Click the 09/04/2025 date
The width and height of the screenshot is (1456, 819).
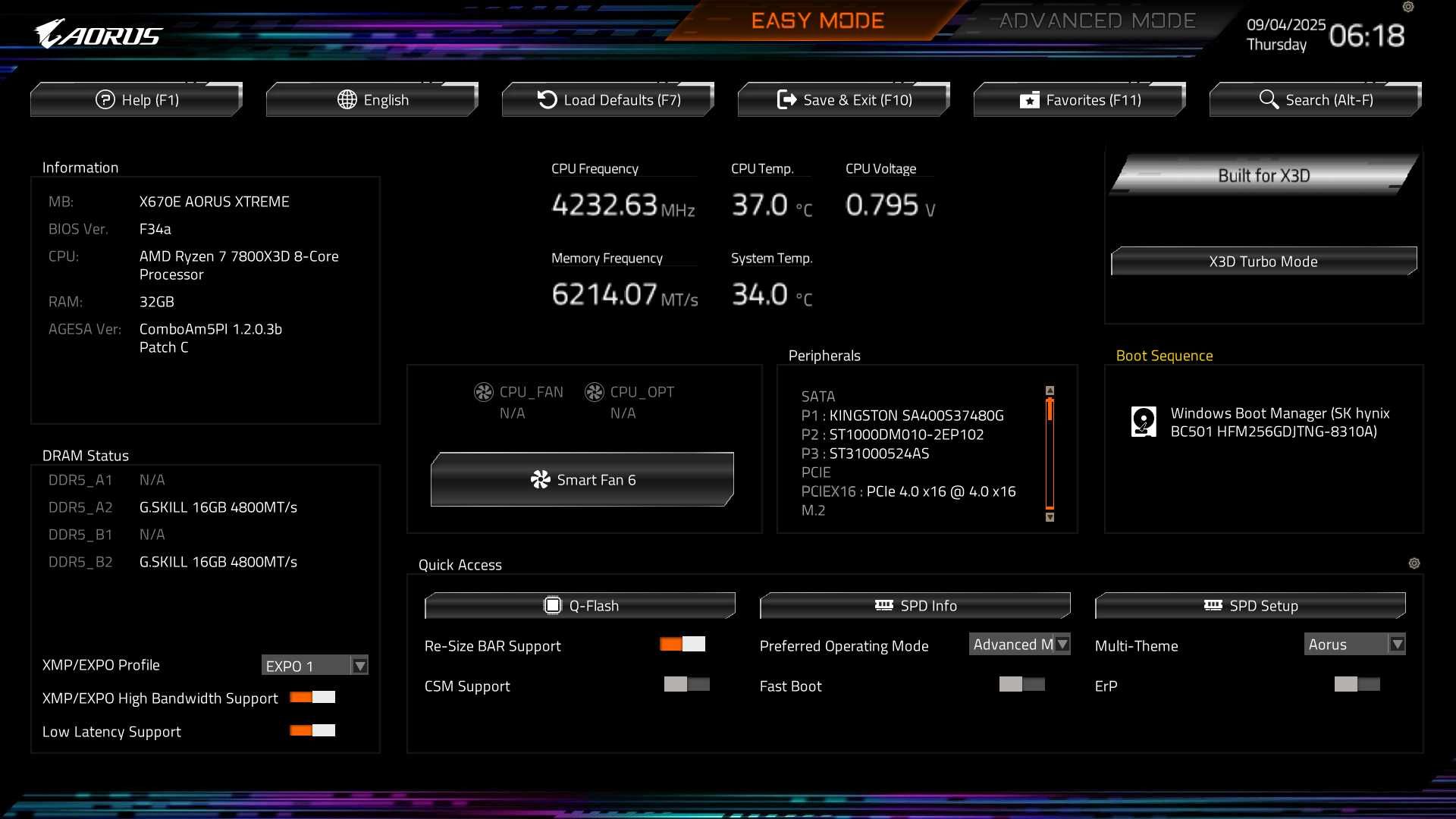pos(1286,24)
